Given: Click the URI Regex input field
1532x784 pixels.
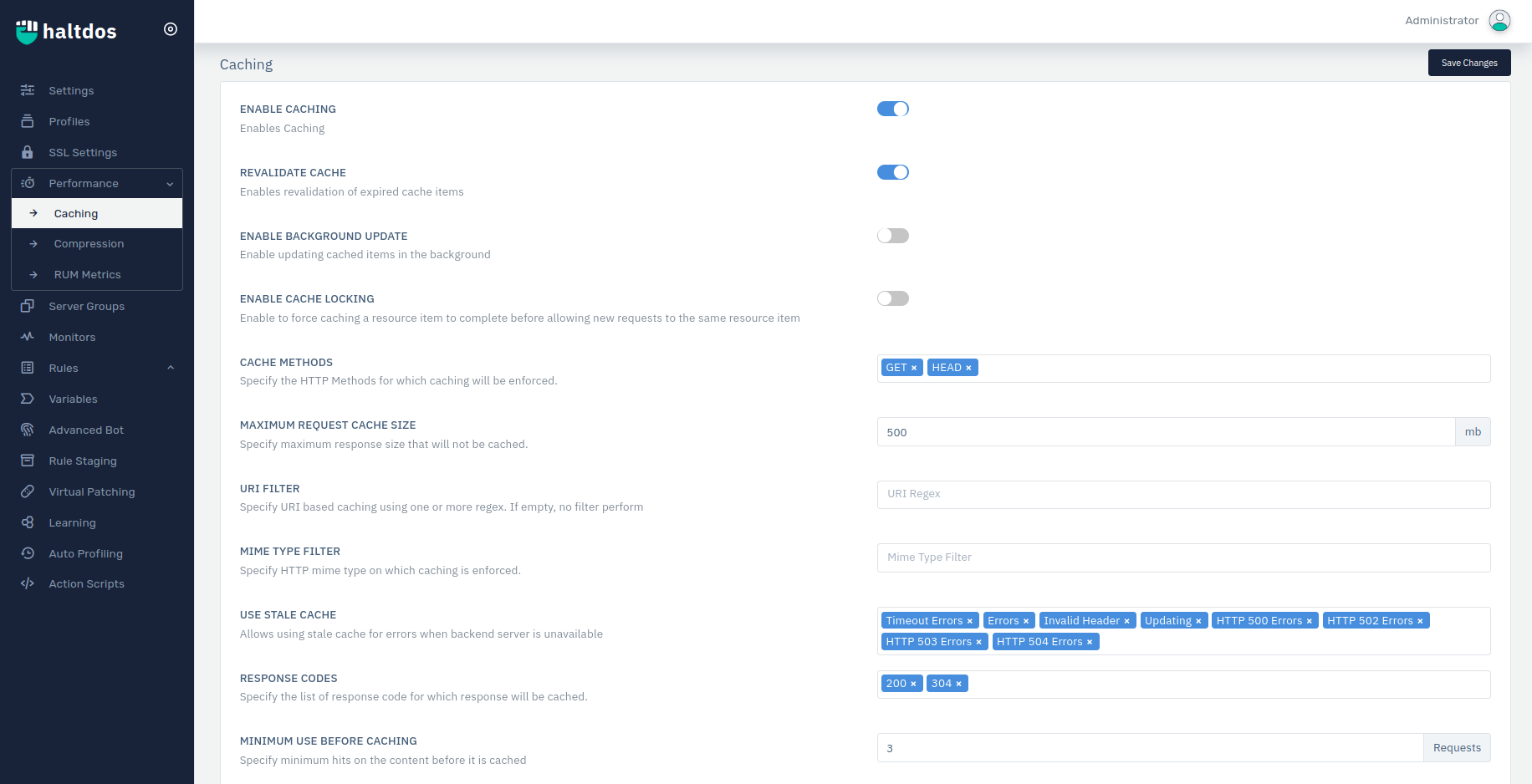Looking at the screenshot, I should tap(1182, 494).
